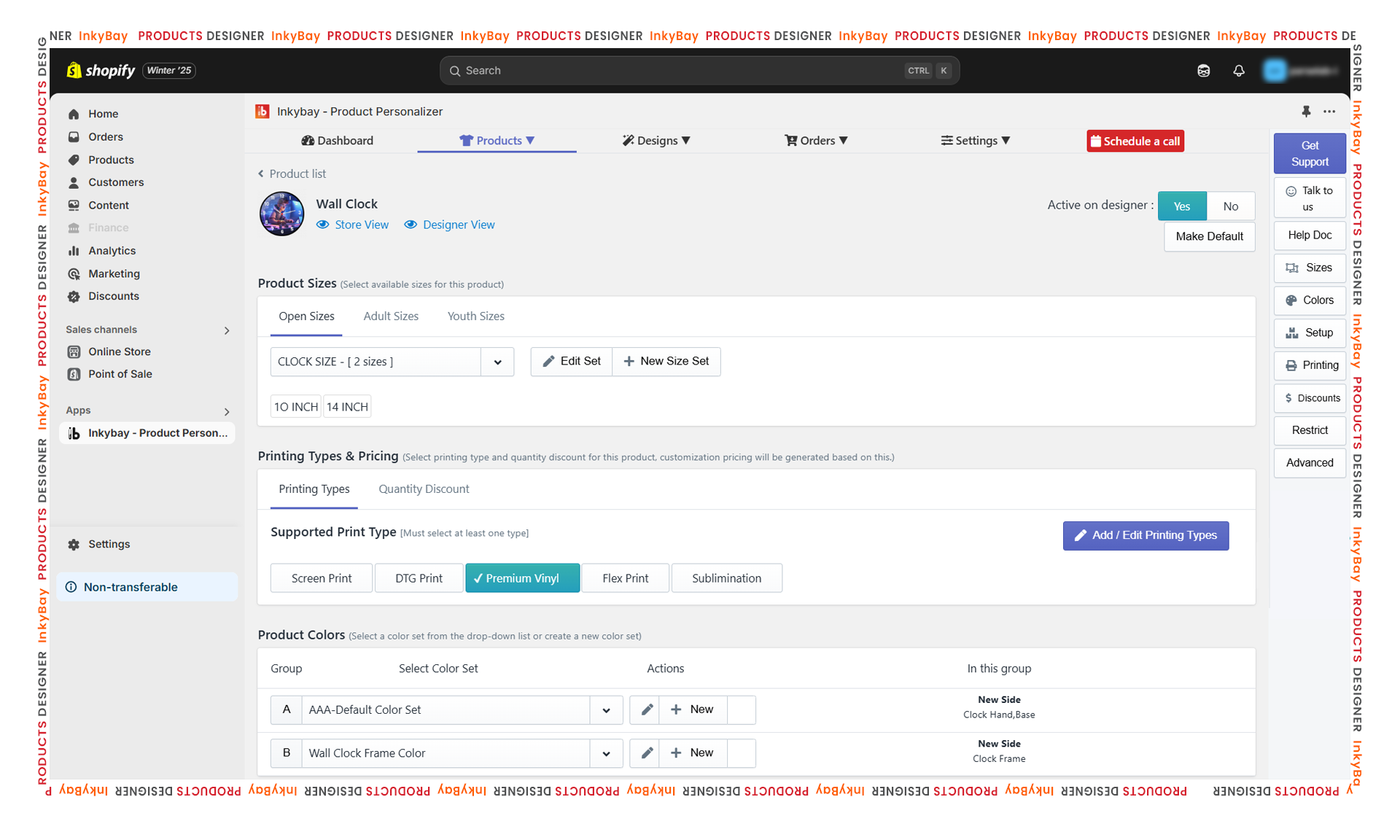Edit group B color set with the pencil icon
The width and height of the screenshot is (1400, 840).
(x=646, y=753)
